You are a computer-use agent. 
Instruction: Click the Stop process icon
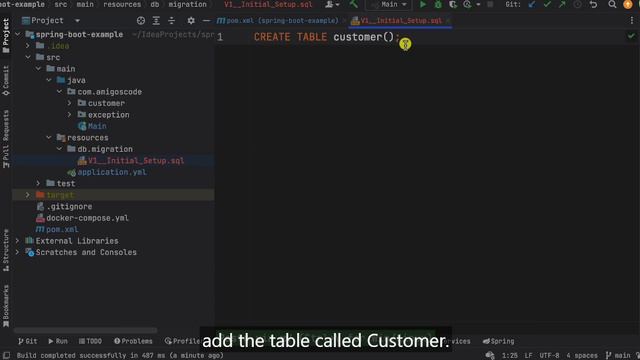(490, 4)
